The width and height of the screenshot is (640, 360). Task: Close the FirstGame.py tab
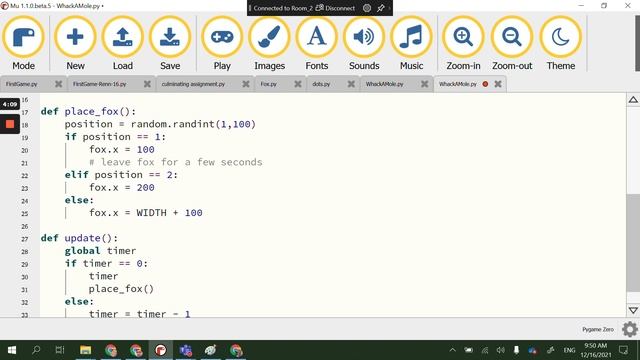coord(58,84)
